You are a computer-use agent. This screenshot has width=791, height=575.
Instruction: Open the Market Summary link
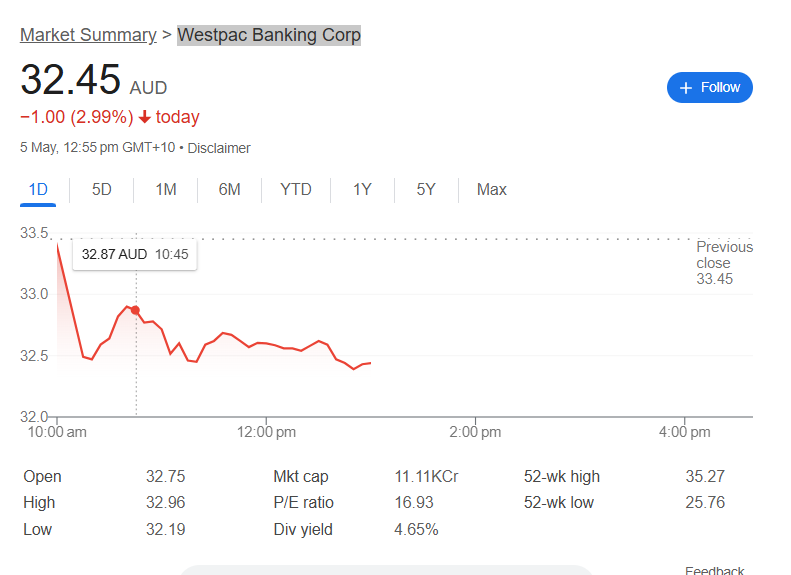point(88,35)
